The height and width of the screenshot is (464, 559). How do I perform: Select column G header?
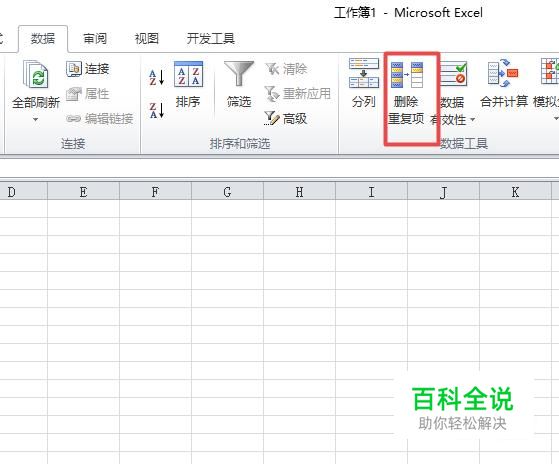click(227, 192)
